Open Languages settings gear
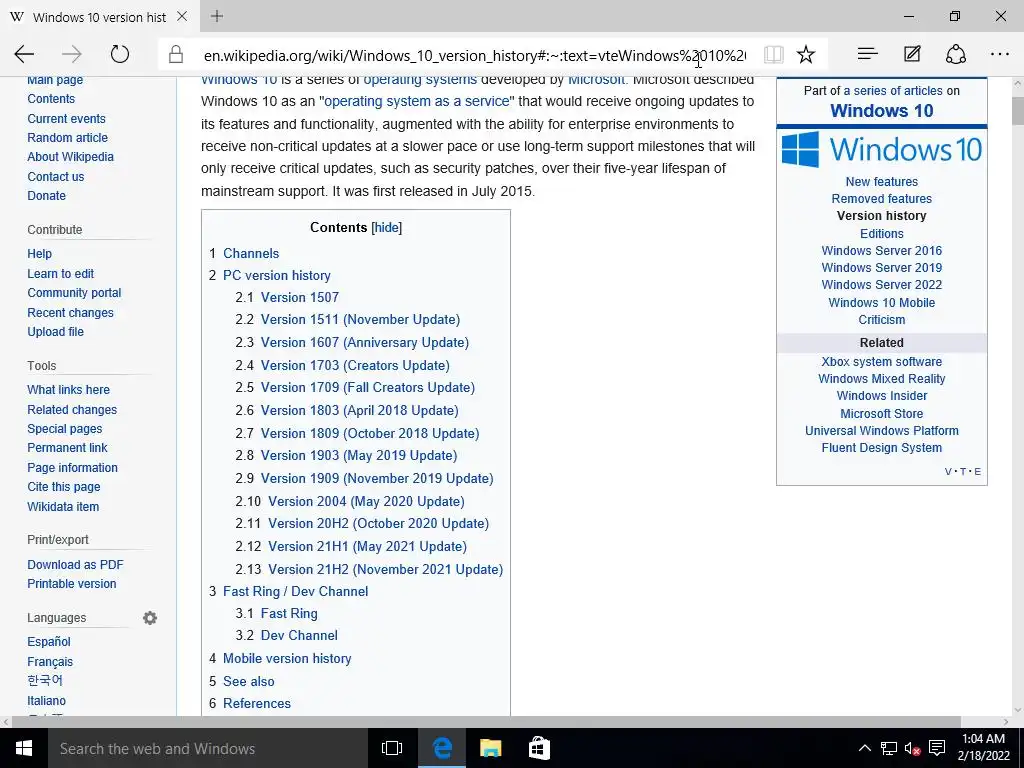Screen dimensions: 1024x768 pyautogui.click(x=150, y=618)
